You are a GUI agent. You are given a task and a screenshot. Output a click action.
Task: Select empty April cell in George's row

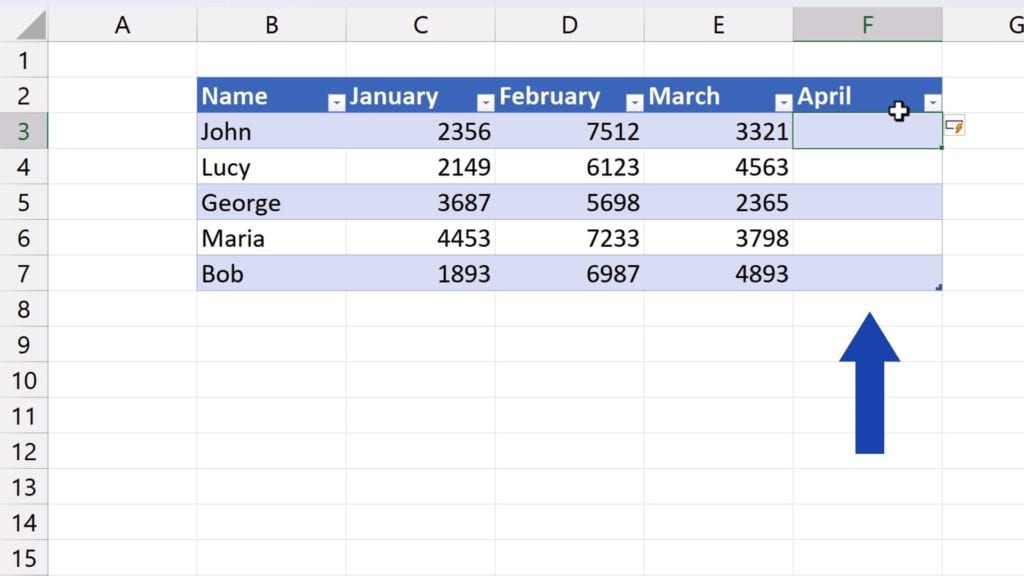(x=867, y=202)
